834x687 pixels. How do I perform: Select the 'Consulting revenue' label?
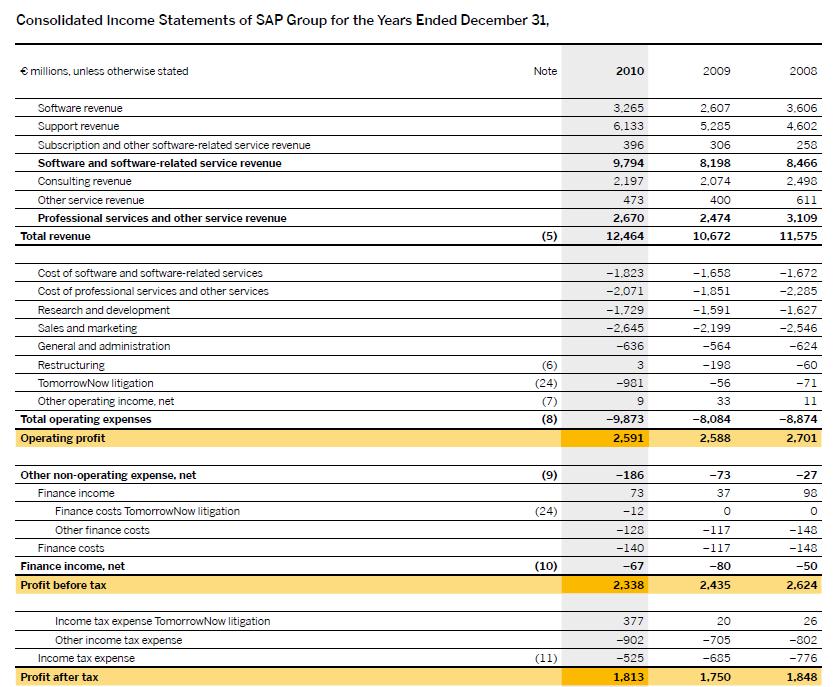coord(84,181)
